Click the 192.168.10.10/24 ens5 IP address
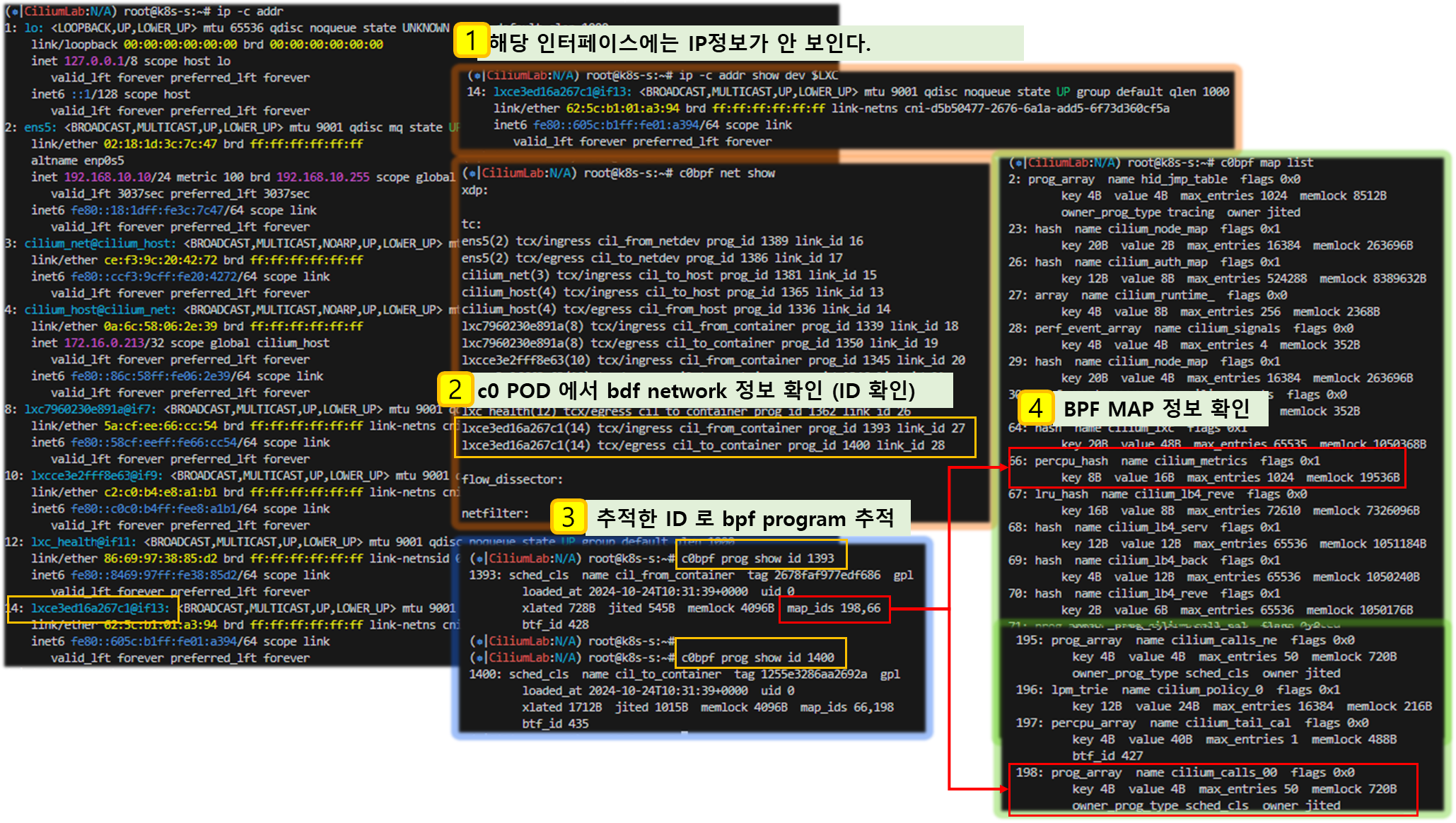Viewport: 1456px width, 823px height. [117, 177]
